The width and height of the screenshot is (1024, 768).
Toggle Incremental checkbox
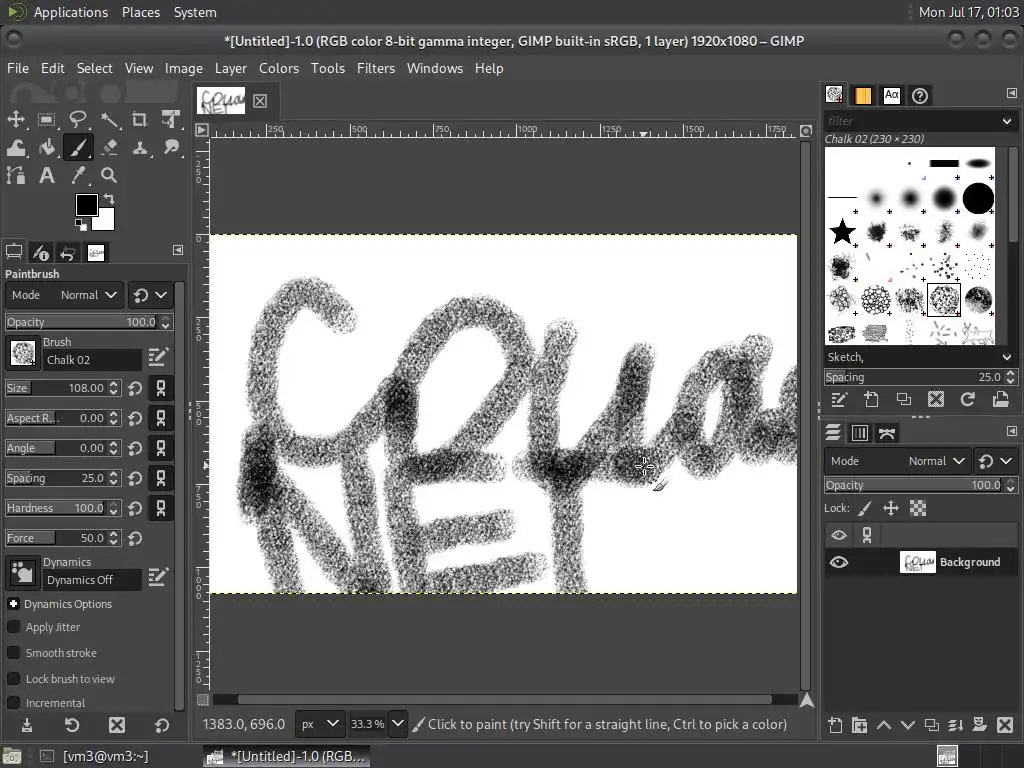tap(13, 703)
